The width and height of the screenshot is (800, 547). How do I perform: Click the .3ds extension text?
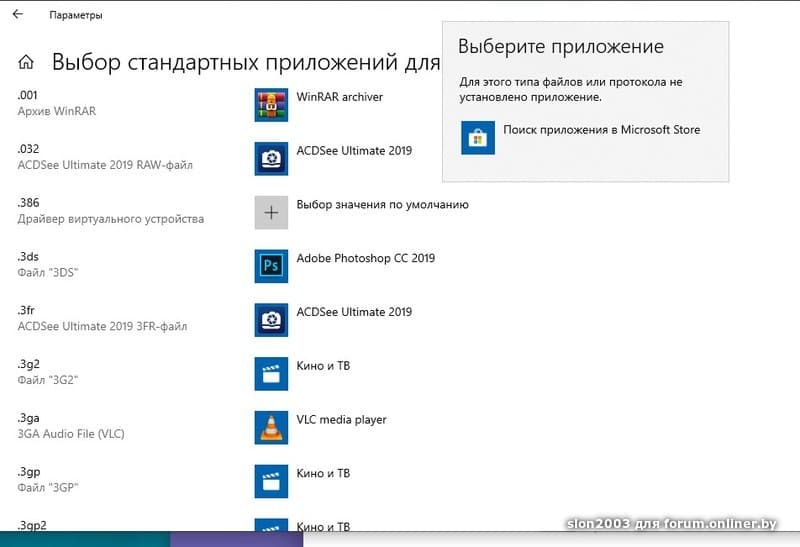point(28,256)
